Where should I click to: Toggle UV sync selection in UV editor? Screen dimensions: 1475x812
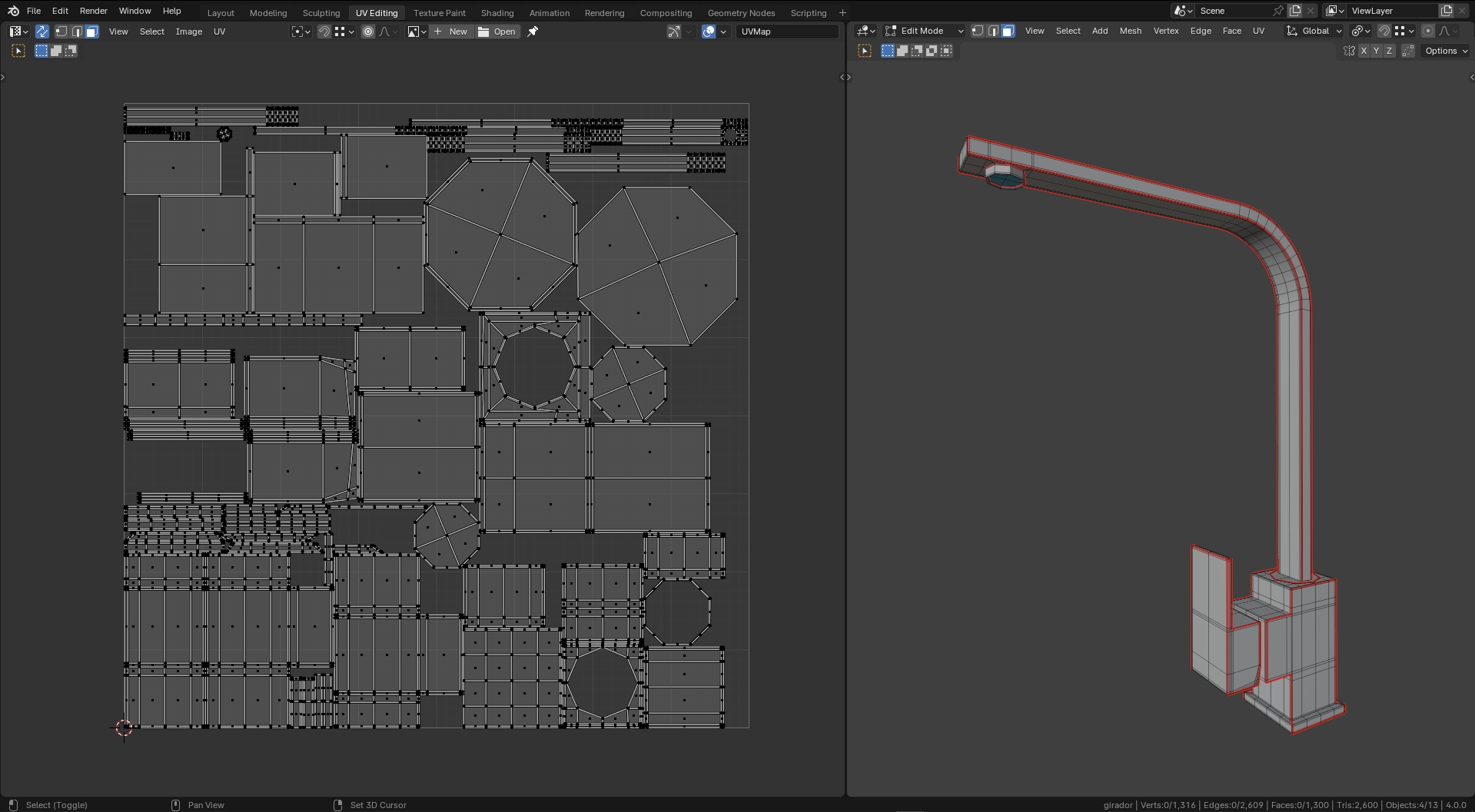42,31
